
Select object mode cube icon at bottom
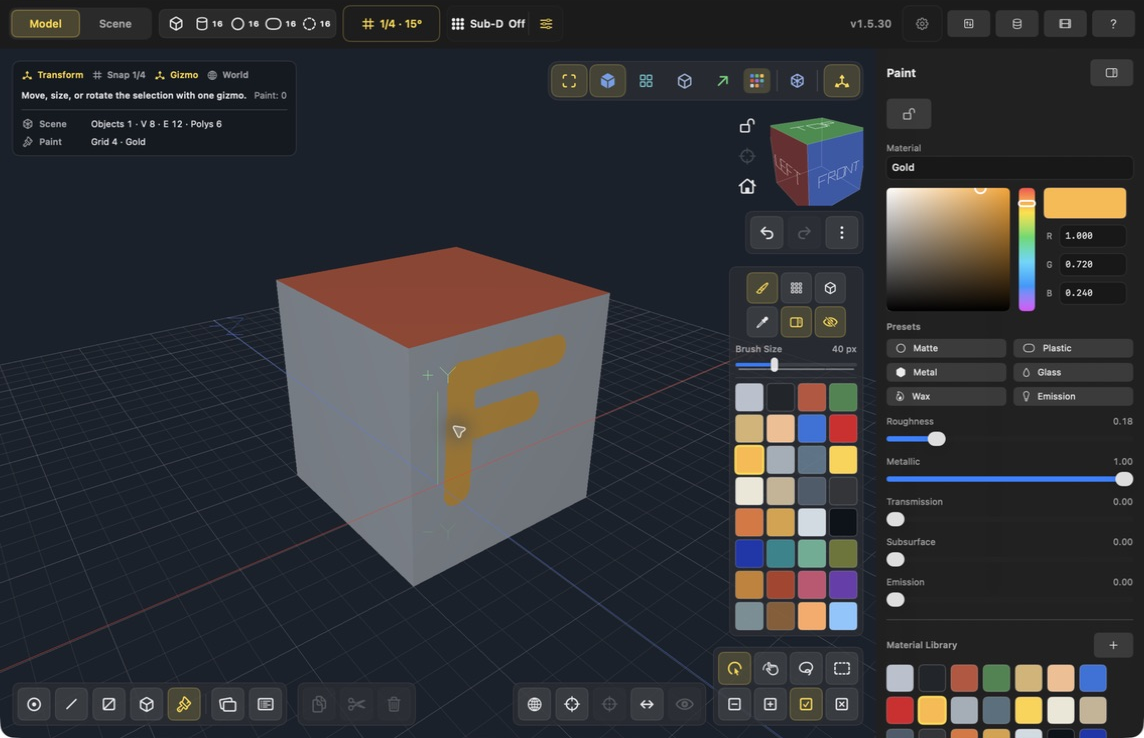pos(146,704)
